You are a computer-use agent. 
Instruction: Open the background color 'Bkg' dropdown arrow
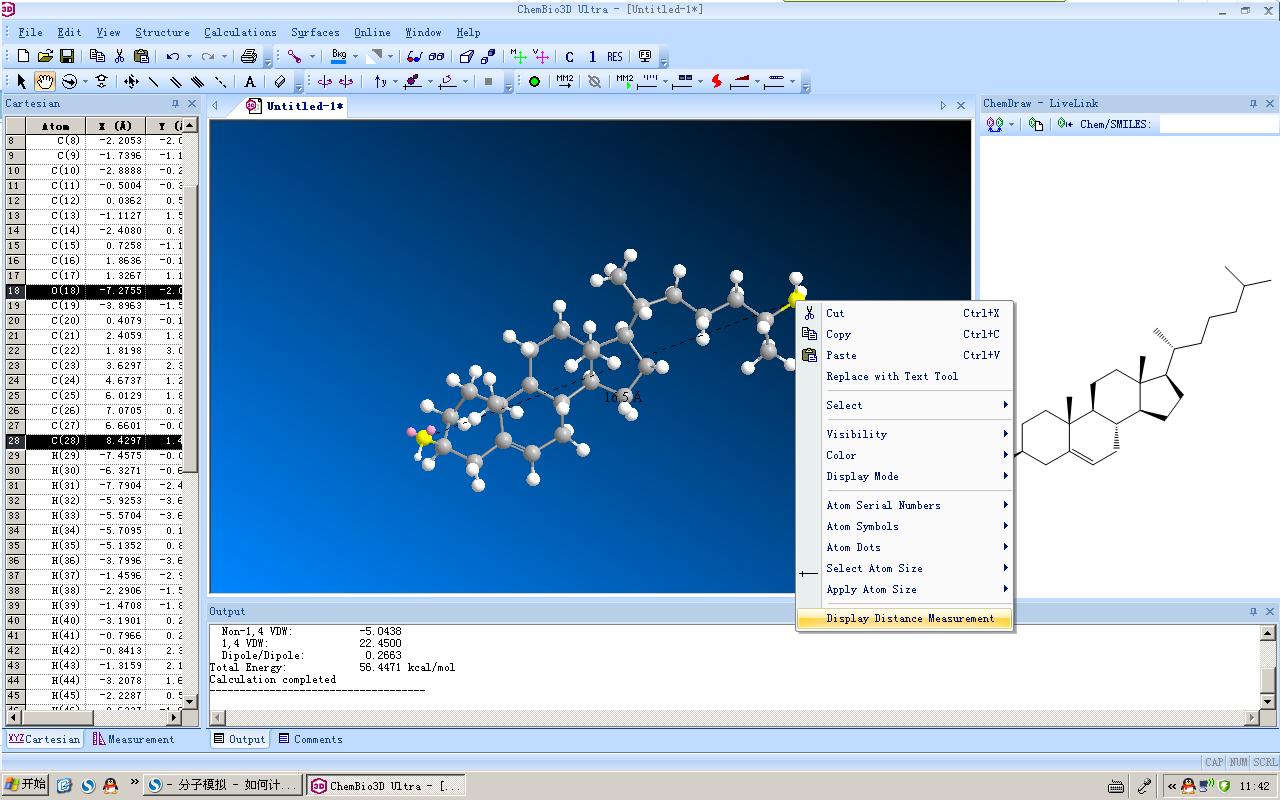(355, 57)
